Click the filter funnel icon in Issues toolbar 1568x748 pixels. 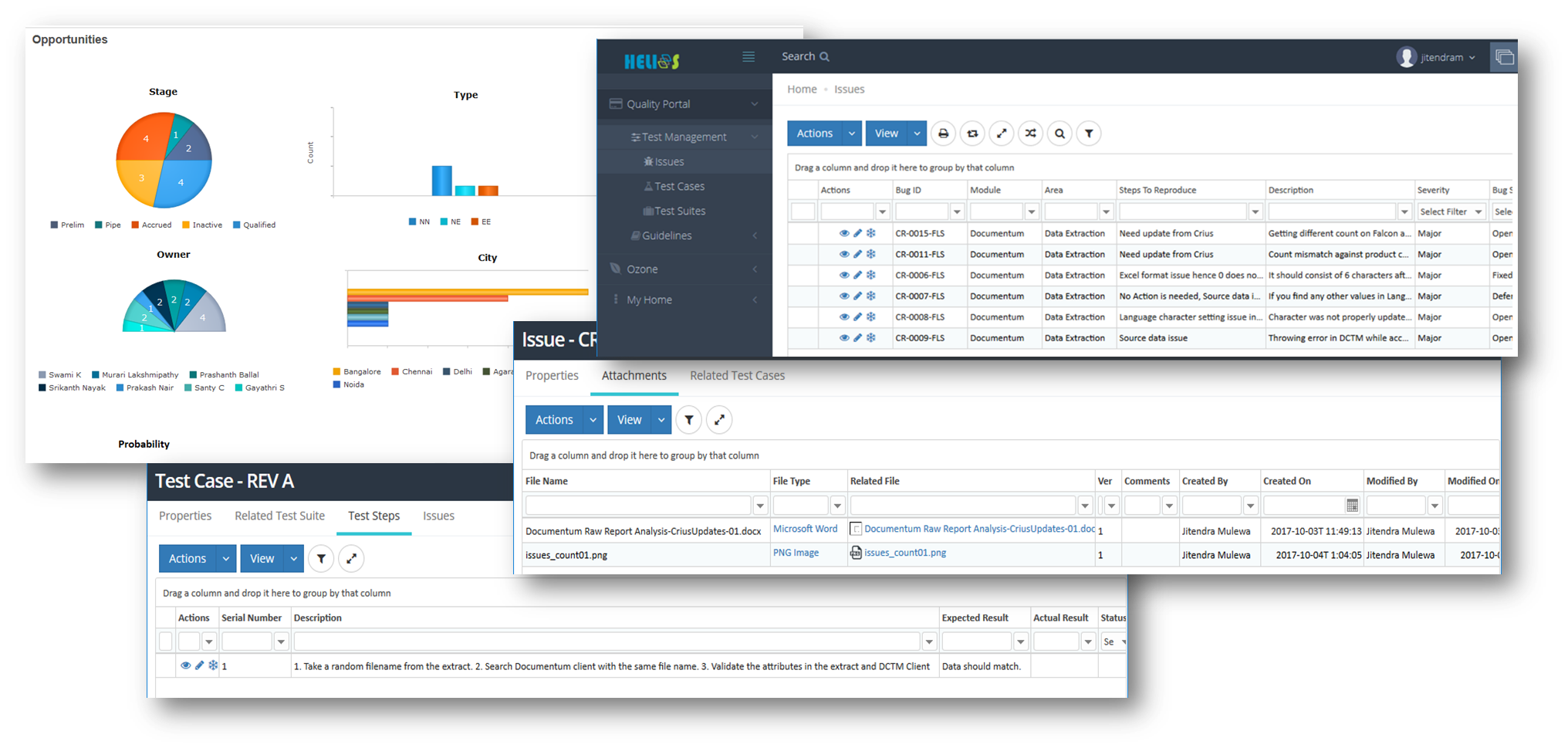1089,134
